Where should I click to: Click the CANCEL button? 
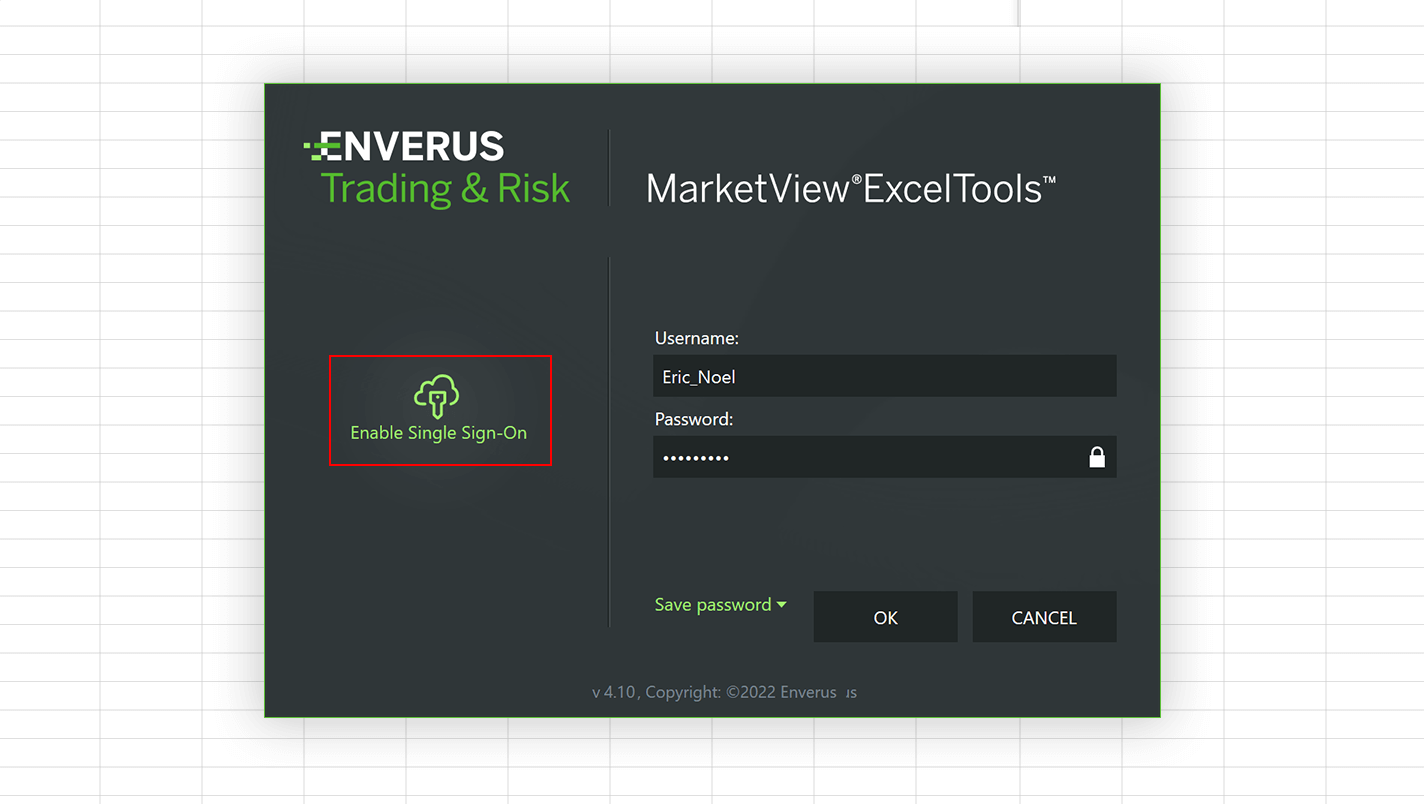(1044, 617)
